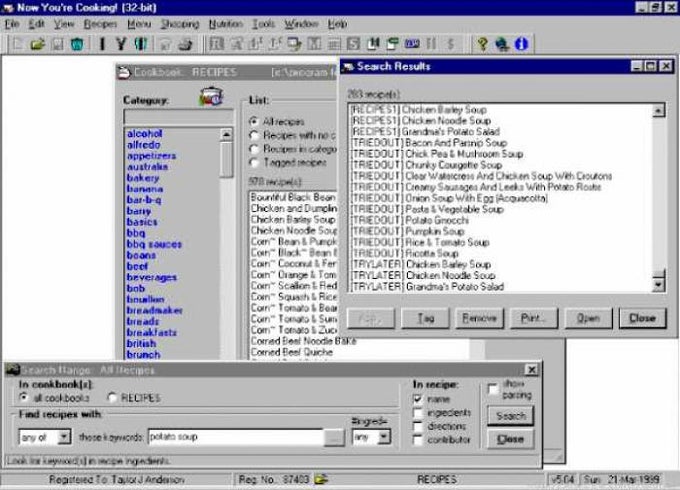Click the new document toolbar icon
This screenshot has height=490, width=680.
click(18, 44)
